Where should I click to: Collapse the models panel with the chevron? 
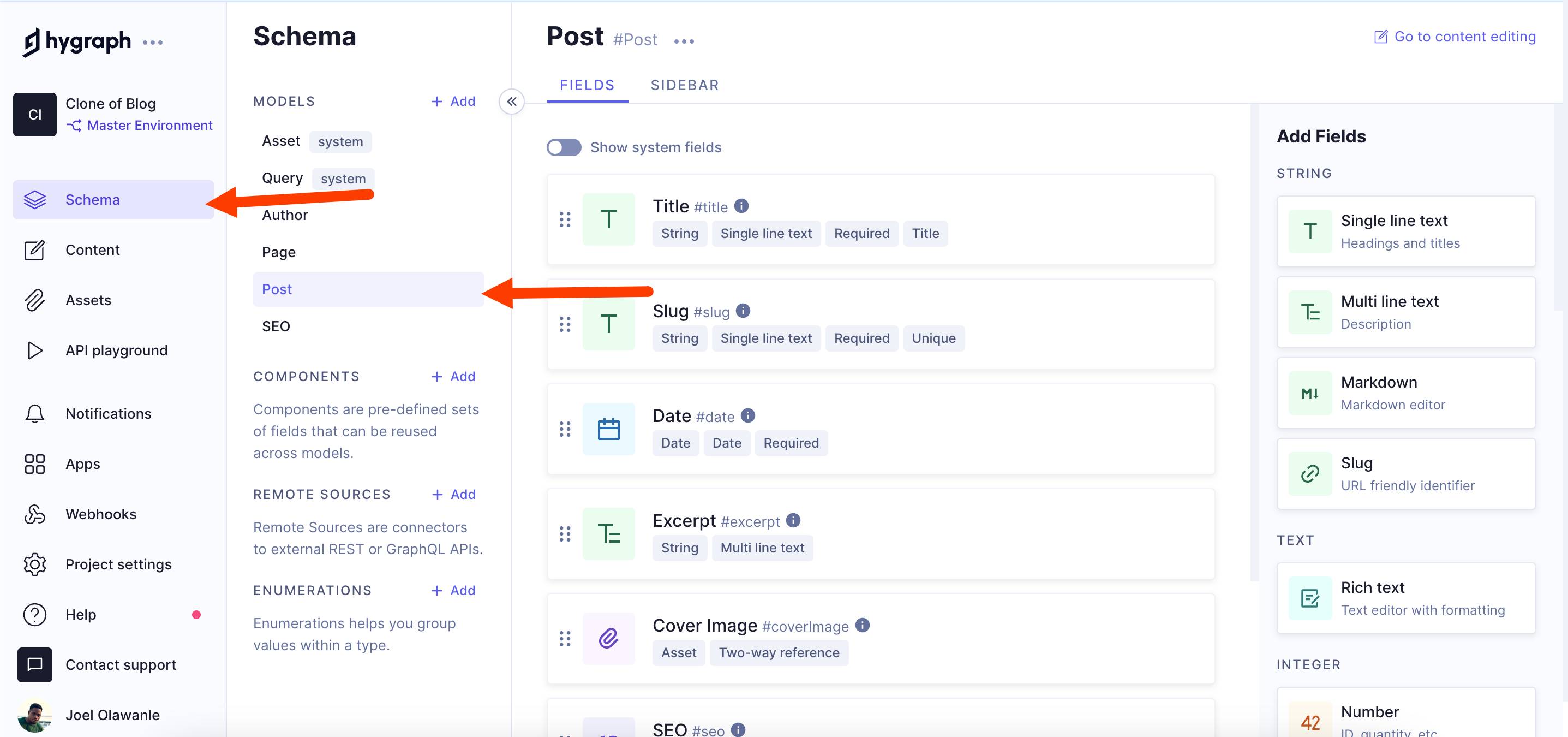tap(511, 101)
